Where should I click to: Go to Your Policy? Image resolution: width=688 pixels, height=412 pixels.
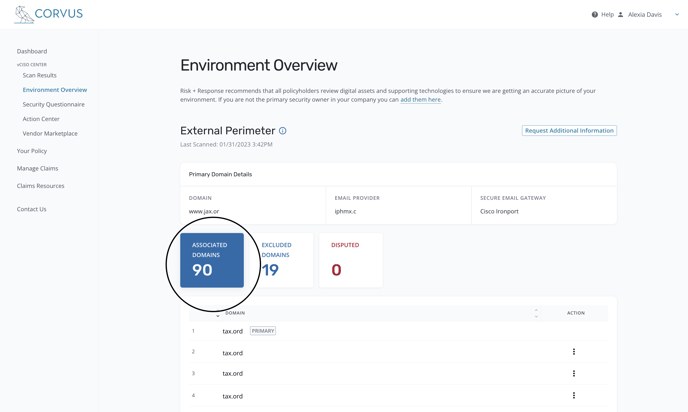32,151
